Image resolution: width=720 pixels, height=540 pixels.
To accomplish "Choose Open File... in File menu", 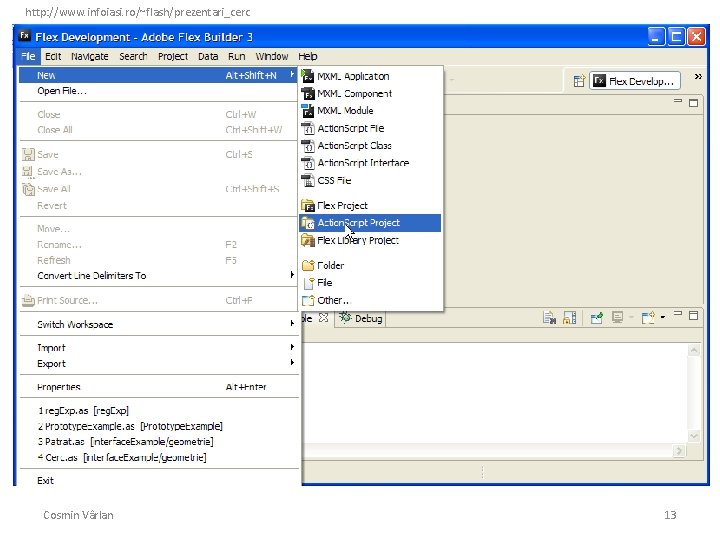I will (158, 91).
